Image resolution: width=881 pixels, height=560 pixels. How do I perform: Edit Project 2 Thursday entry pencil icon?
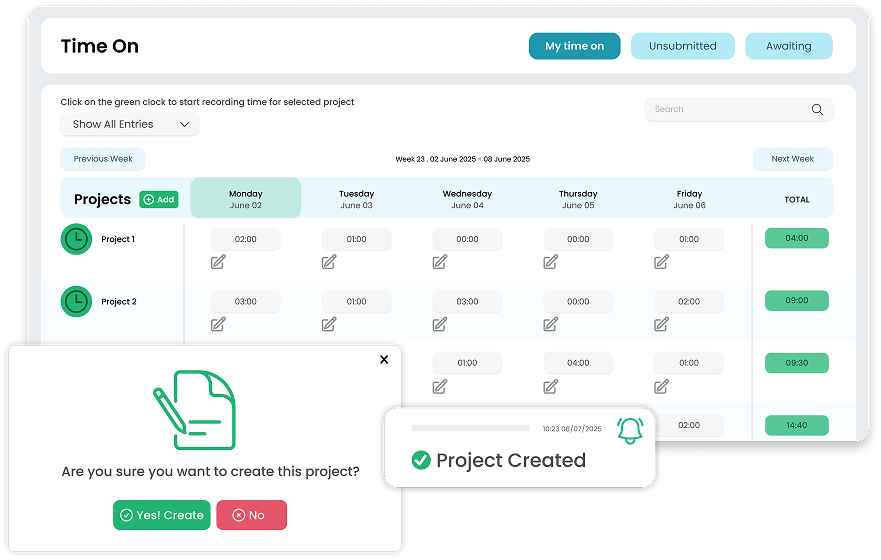tap(551, 324)
